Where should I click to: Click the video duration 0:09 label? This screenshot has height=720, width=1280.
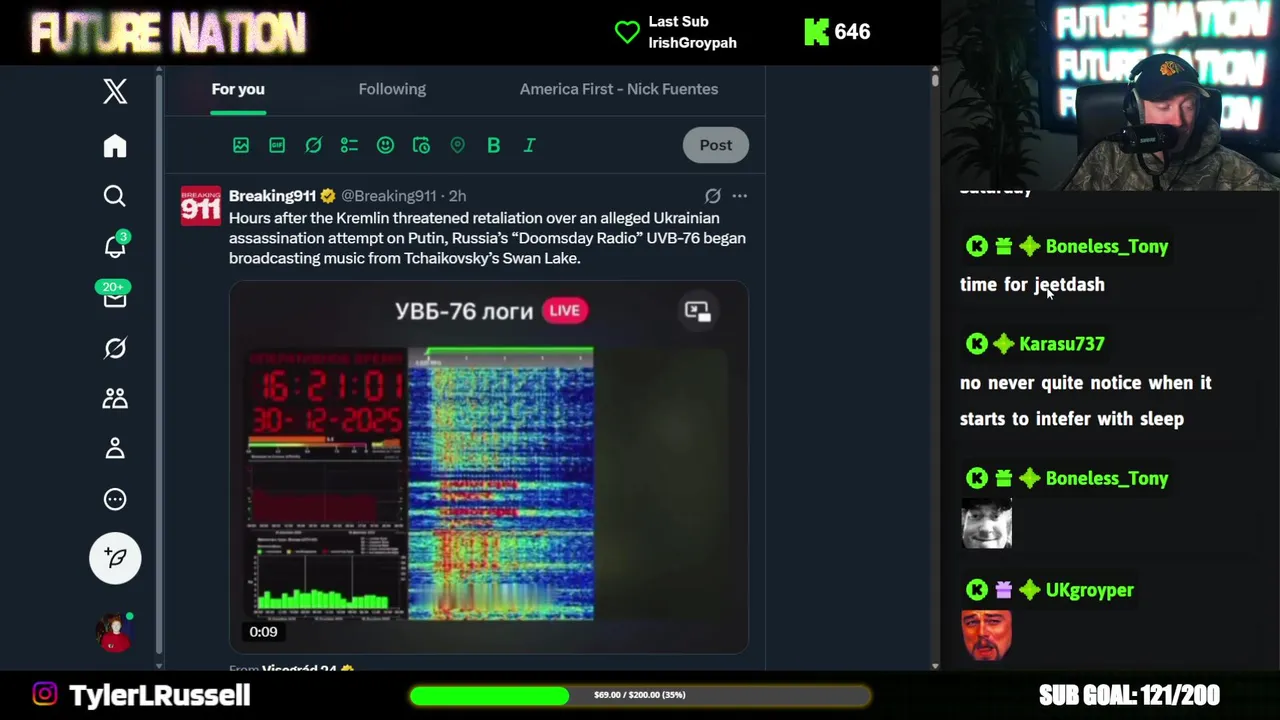point(263,632)
